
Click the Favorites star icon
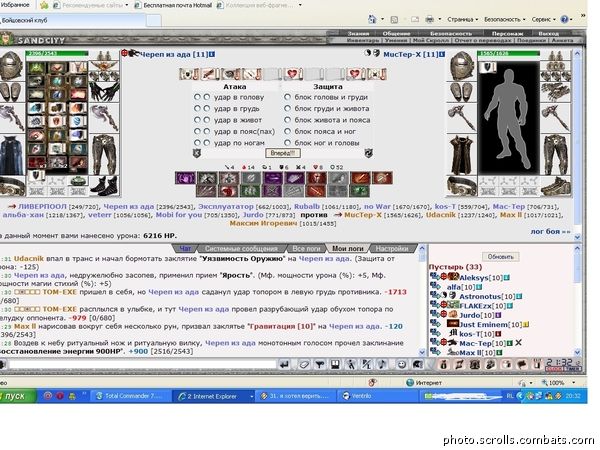click(44, 5)
